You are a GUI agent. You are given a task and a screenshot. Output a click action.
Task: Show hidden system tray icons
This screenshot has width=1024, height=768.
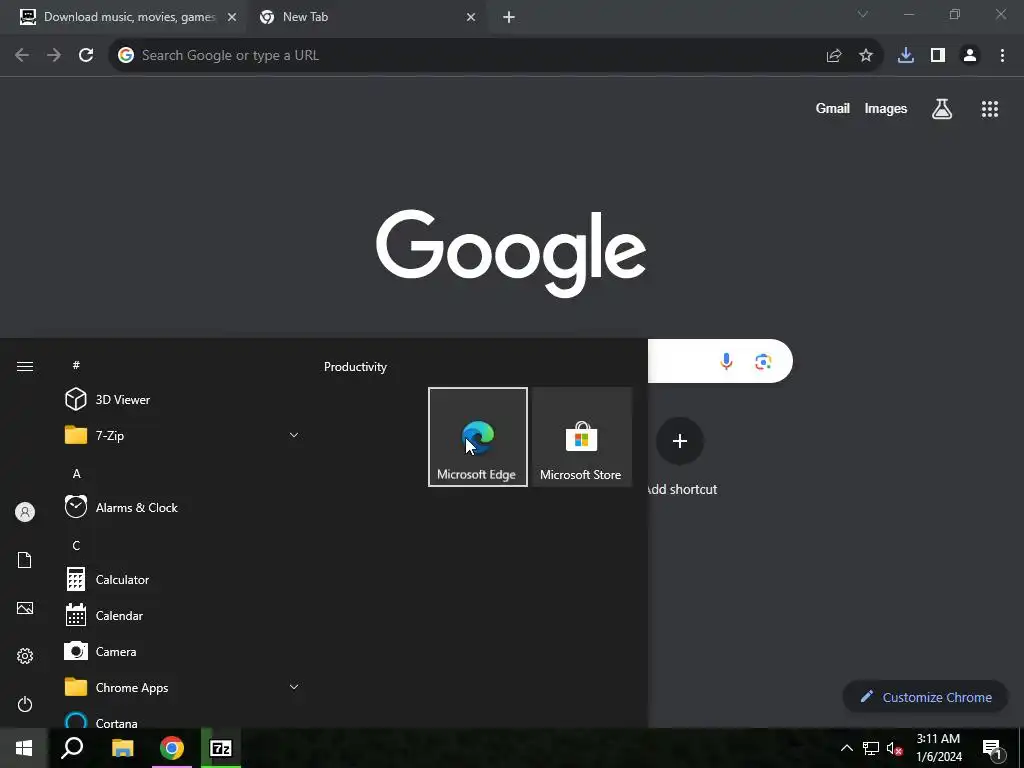click(x=846, y=748)
